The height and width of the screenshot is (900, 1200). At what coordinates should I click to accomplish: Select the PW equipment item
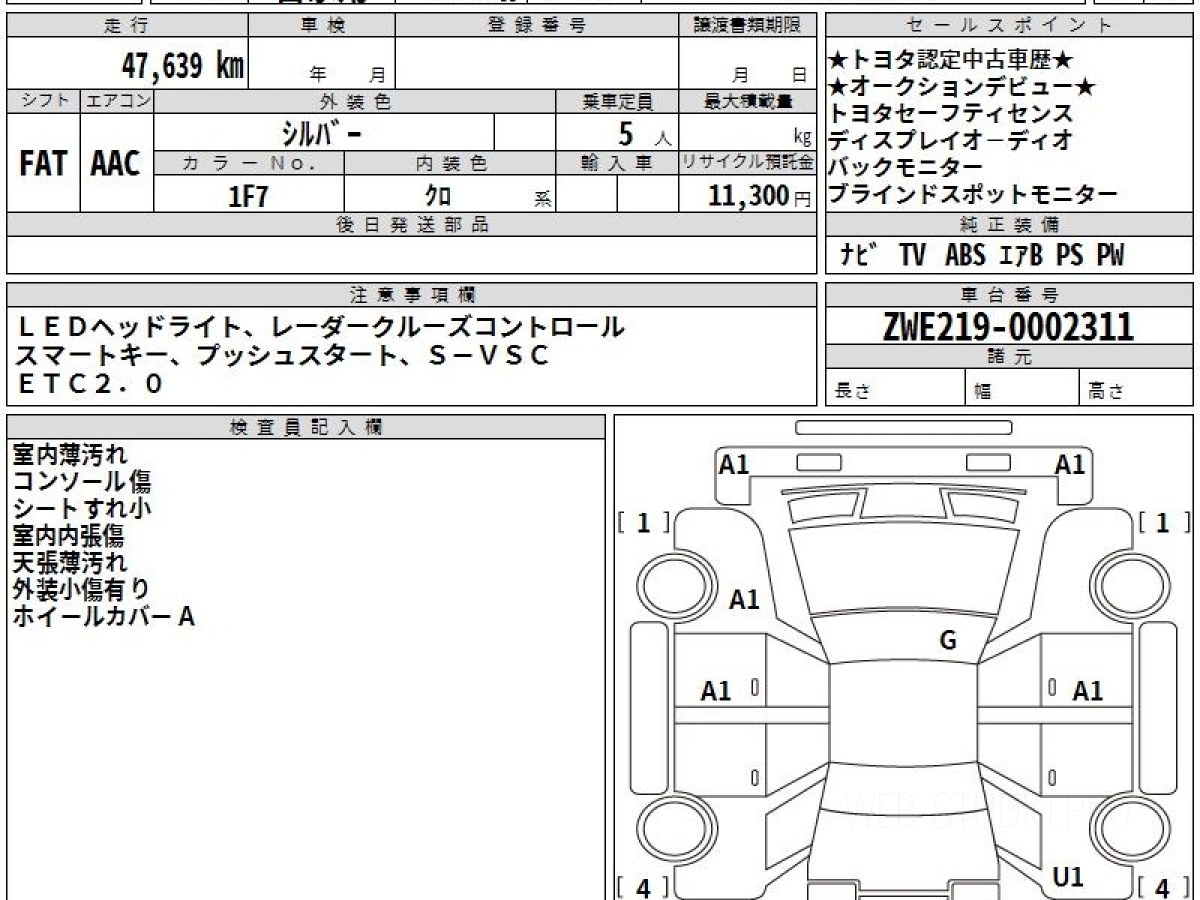pyautogui.click(x=1110, y=256)
